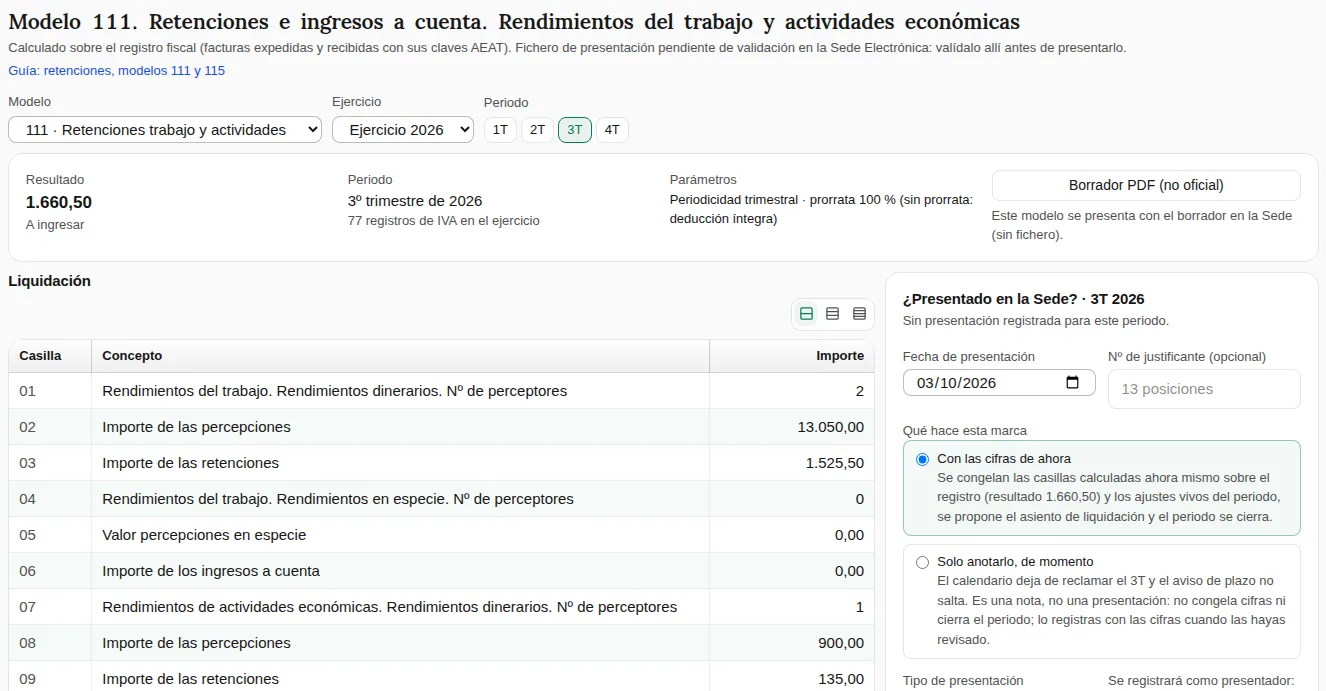Open calendar picker in Fecha de presentación
This screenshot has width=1326, height=691.
click(1073, 382)
